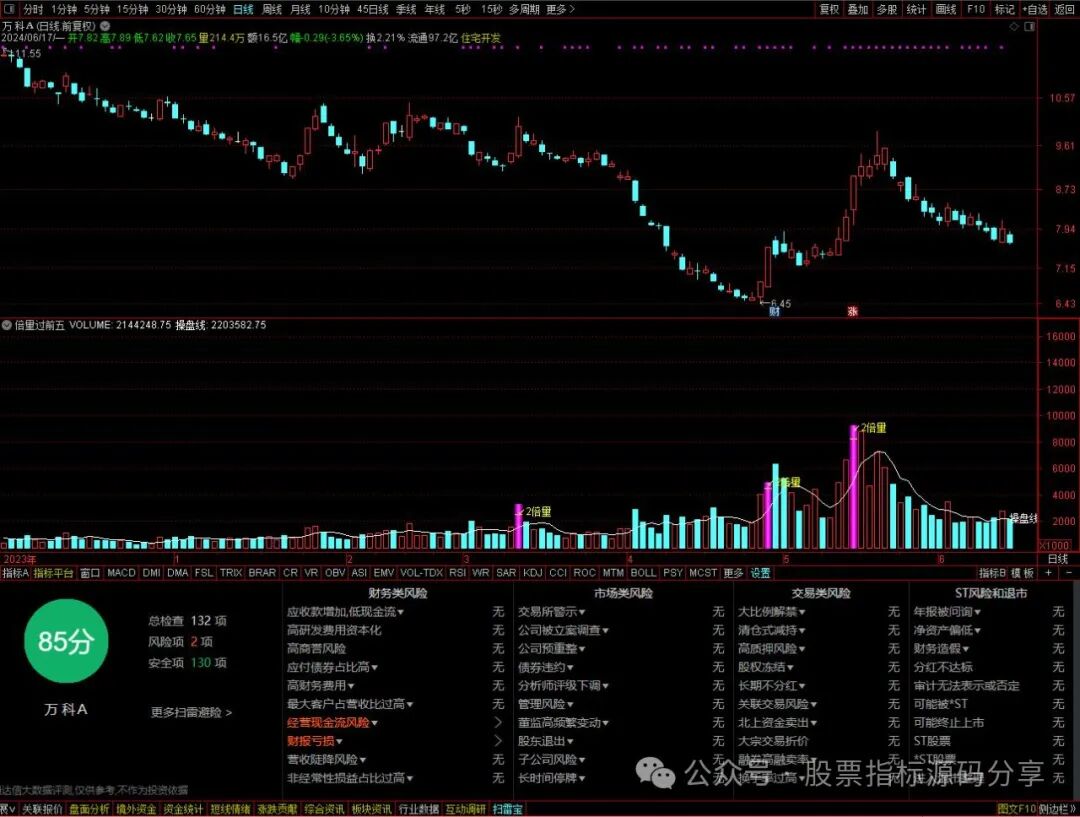
Task: Expand 公司被立案调查 risk item
Action: tap(563, 630)
